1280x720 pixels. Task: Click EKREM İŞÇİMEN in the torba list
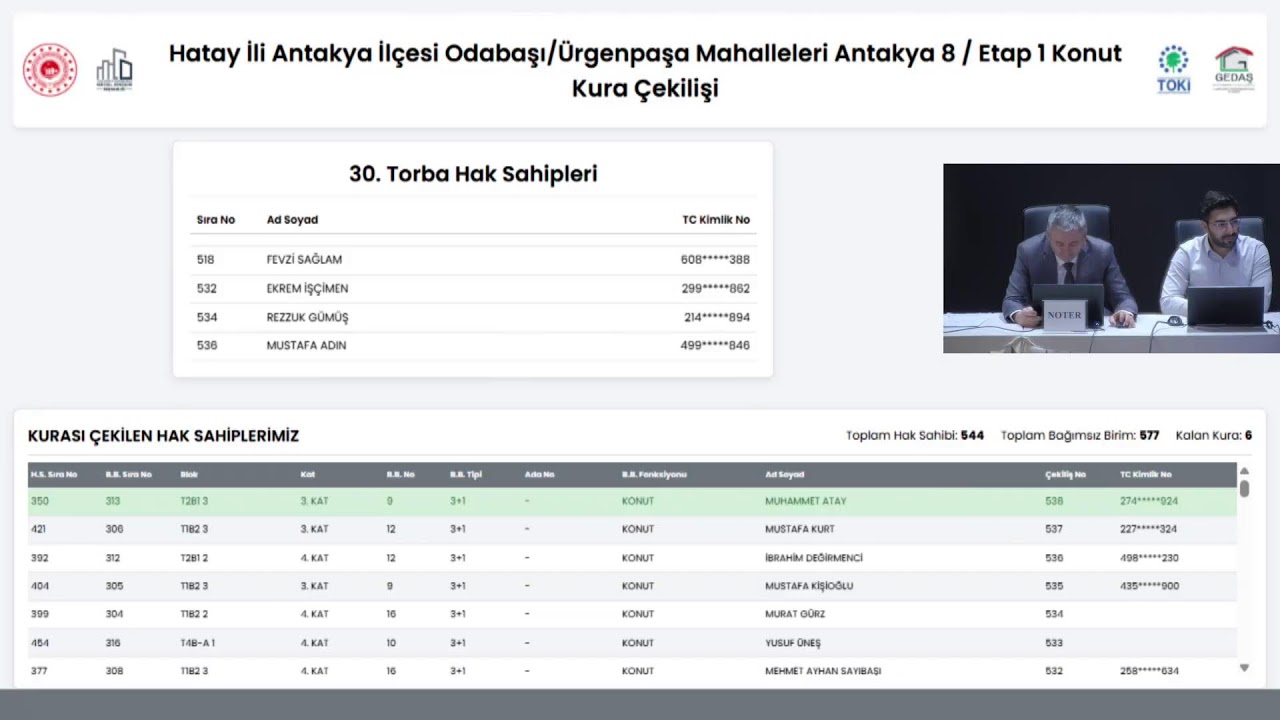click(307, 289)
